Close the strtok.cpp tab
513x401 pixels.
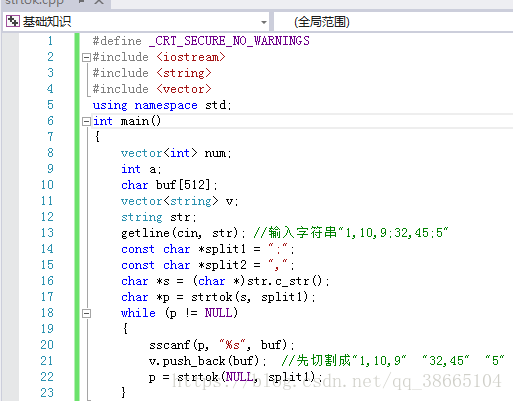pos(99,2)
